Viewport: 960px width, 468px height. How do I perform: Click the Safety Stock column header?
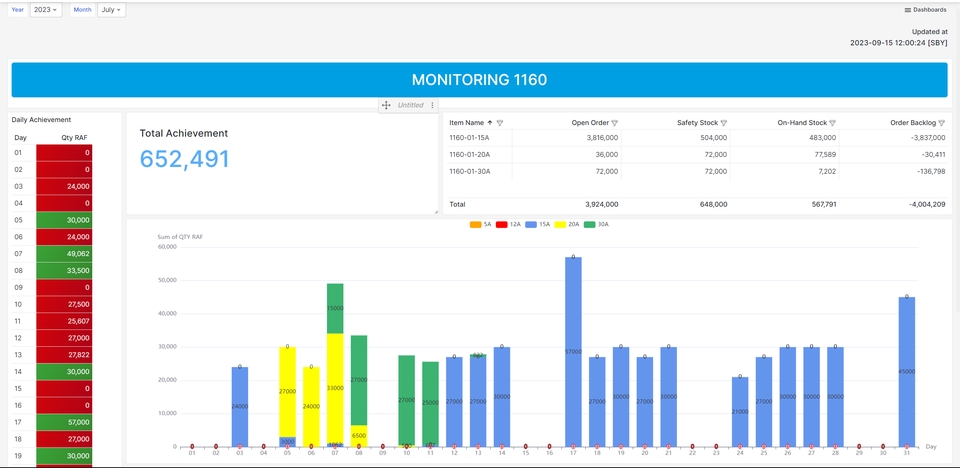pos(697,123)
